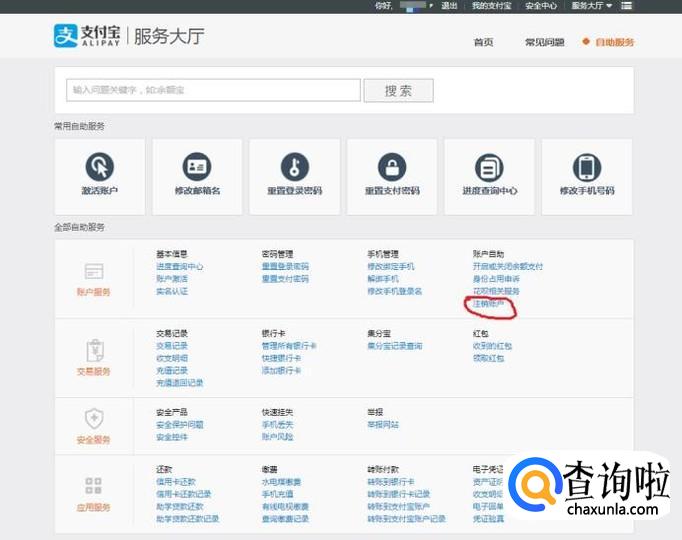Viewport: 682px width, 540px height.
Task: Click 重置支付密码 link under 密码管理
Action: [285, 279]
